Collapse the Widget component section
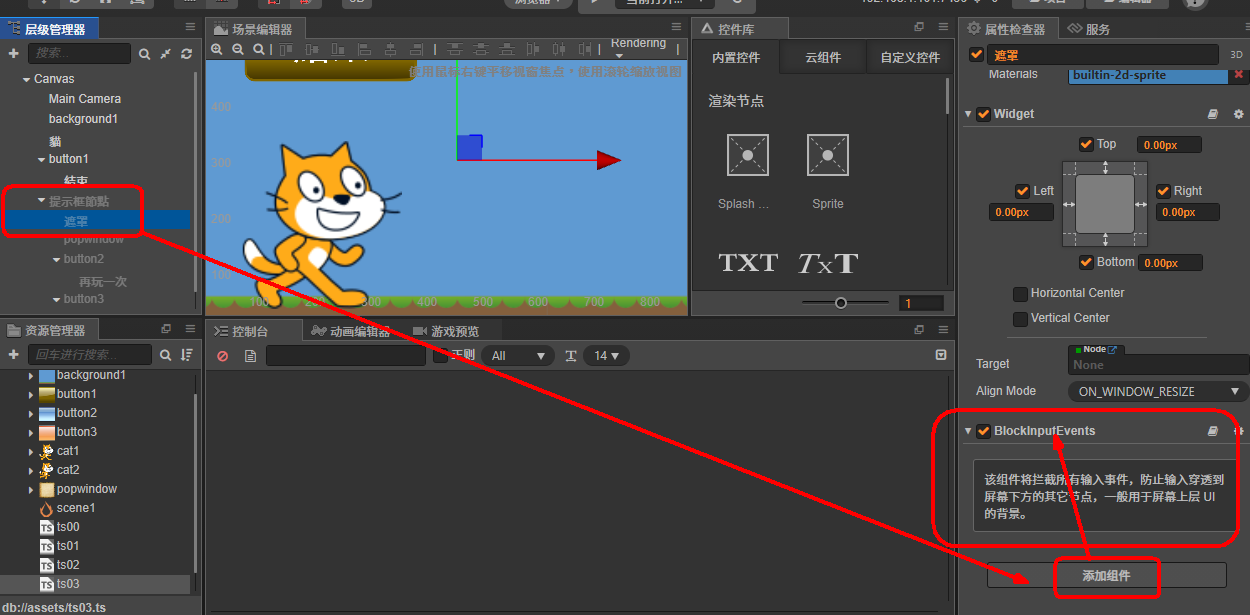This screenshot has width=1250, height=615. pos(968,114)
